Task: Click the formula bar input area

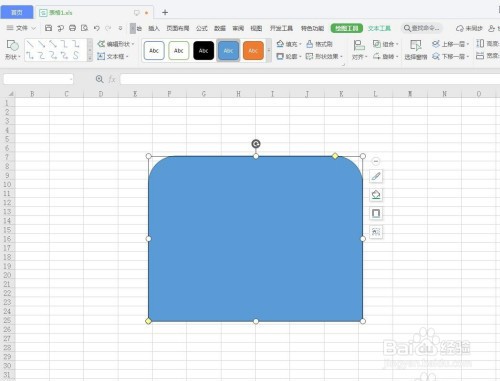Action: pos(310,79)
